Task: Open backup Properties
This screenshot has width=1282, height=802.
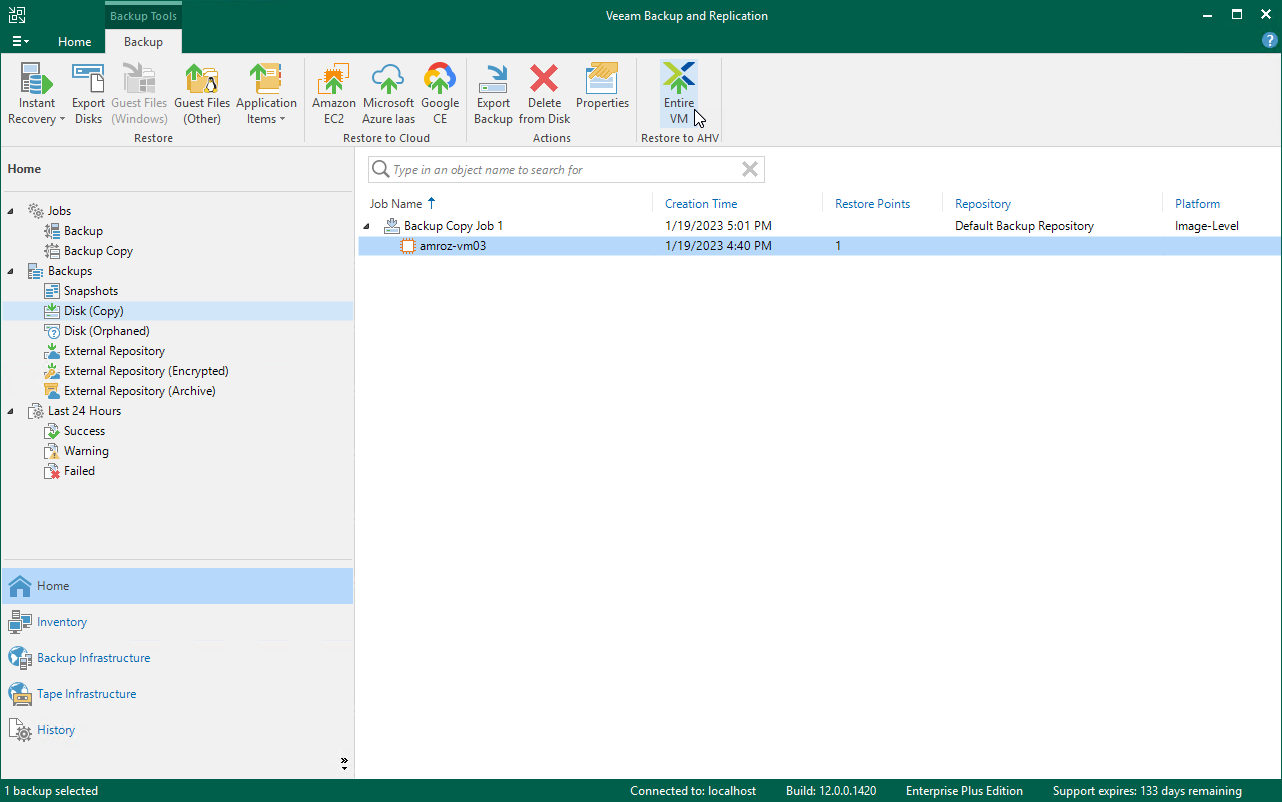Action: (x=602, y=86)
